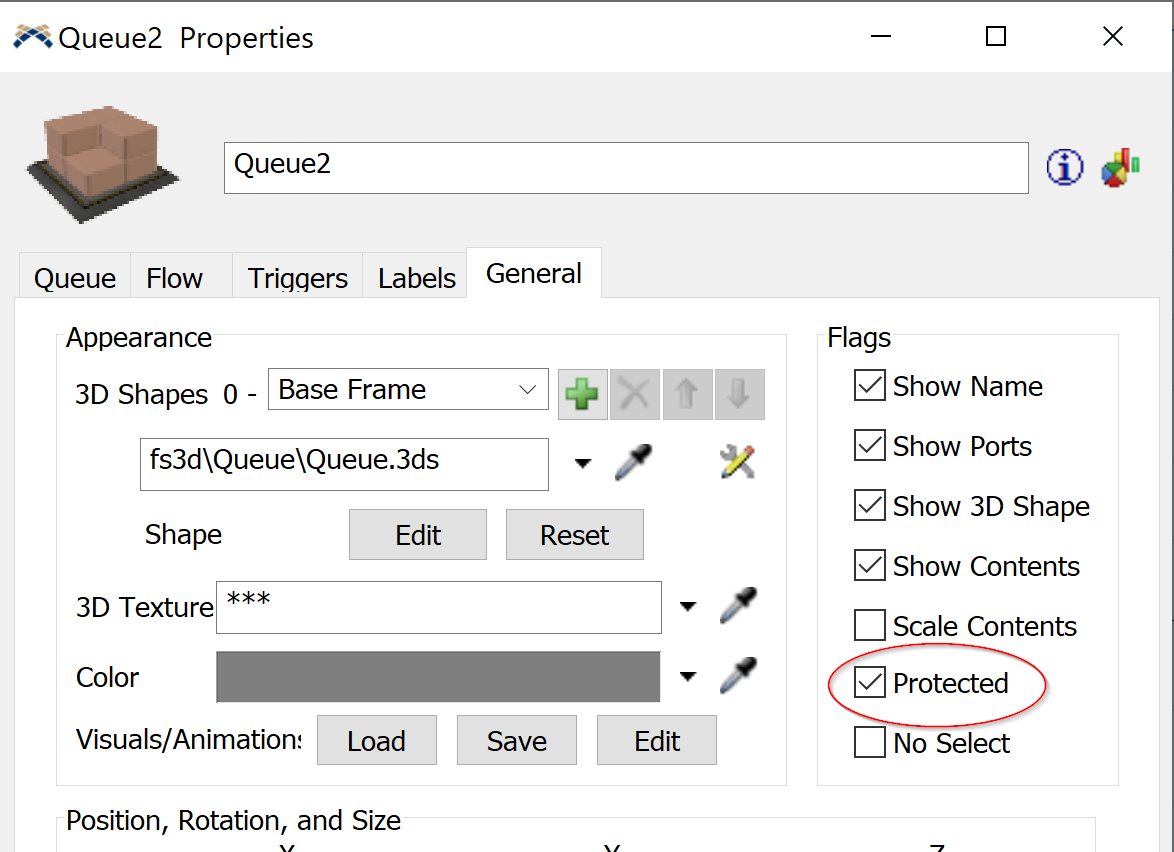Click the blue info help icon
This screenshot has height=852, width=1174.
[x=1065, y=168]
